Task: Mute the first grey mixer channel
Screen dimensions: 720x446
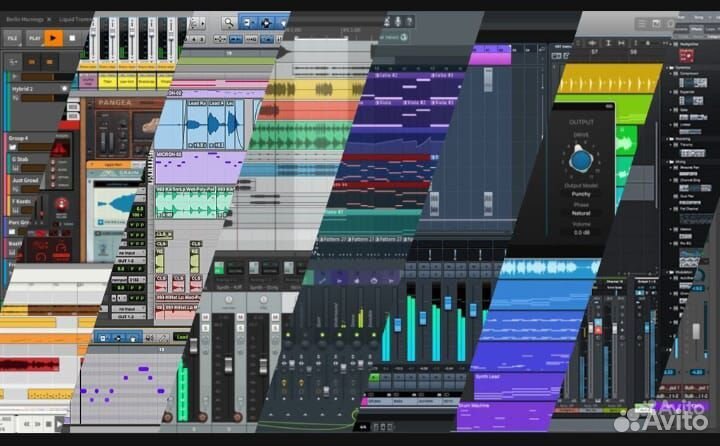Action: [205, 318]
